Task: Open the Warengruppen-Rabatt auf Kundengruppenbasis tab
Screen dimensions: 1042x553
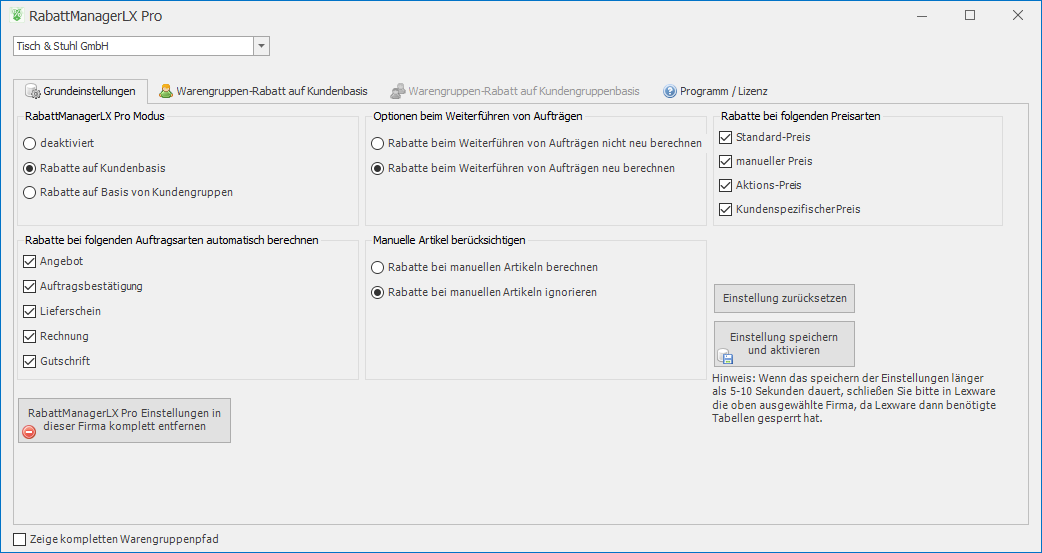Action: pyautogui.click(x=515, y=91)
